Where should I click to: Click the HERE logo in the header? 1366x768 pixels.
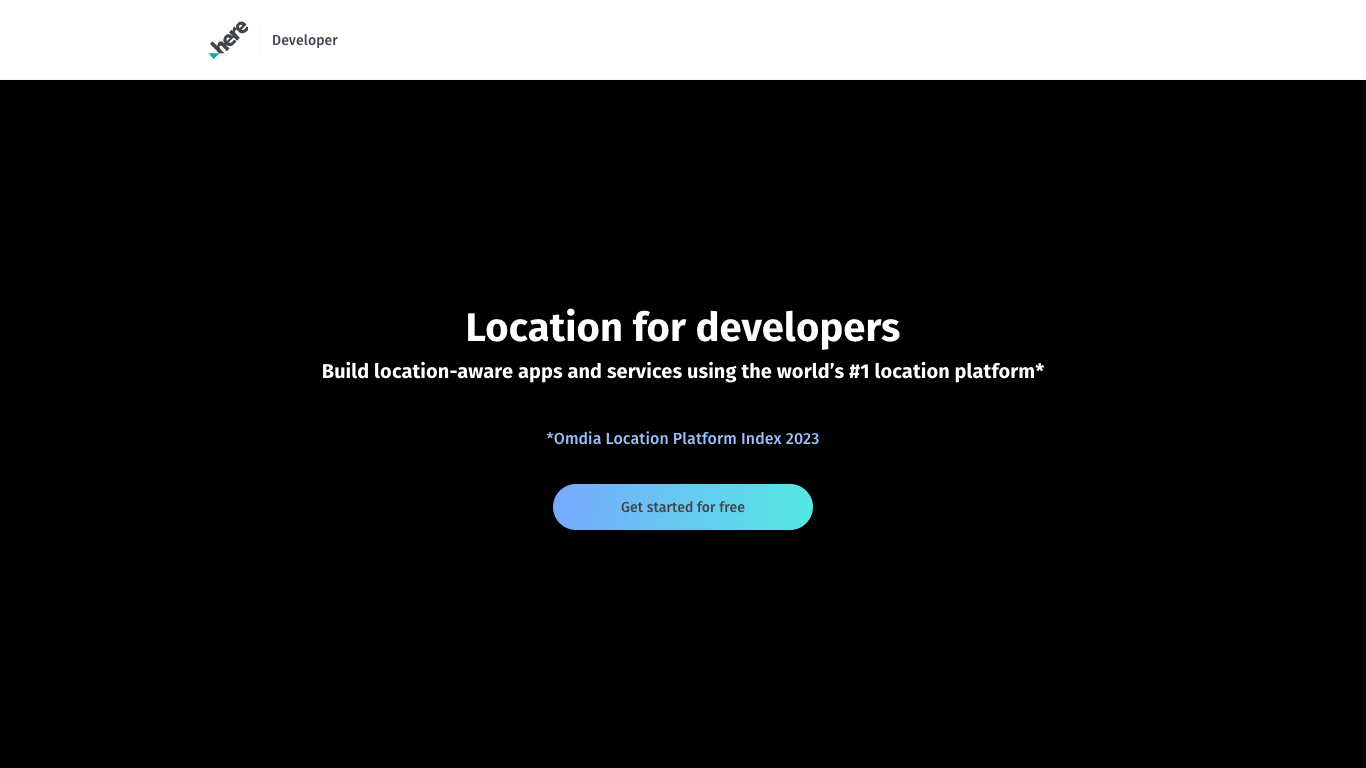(229, 40)
